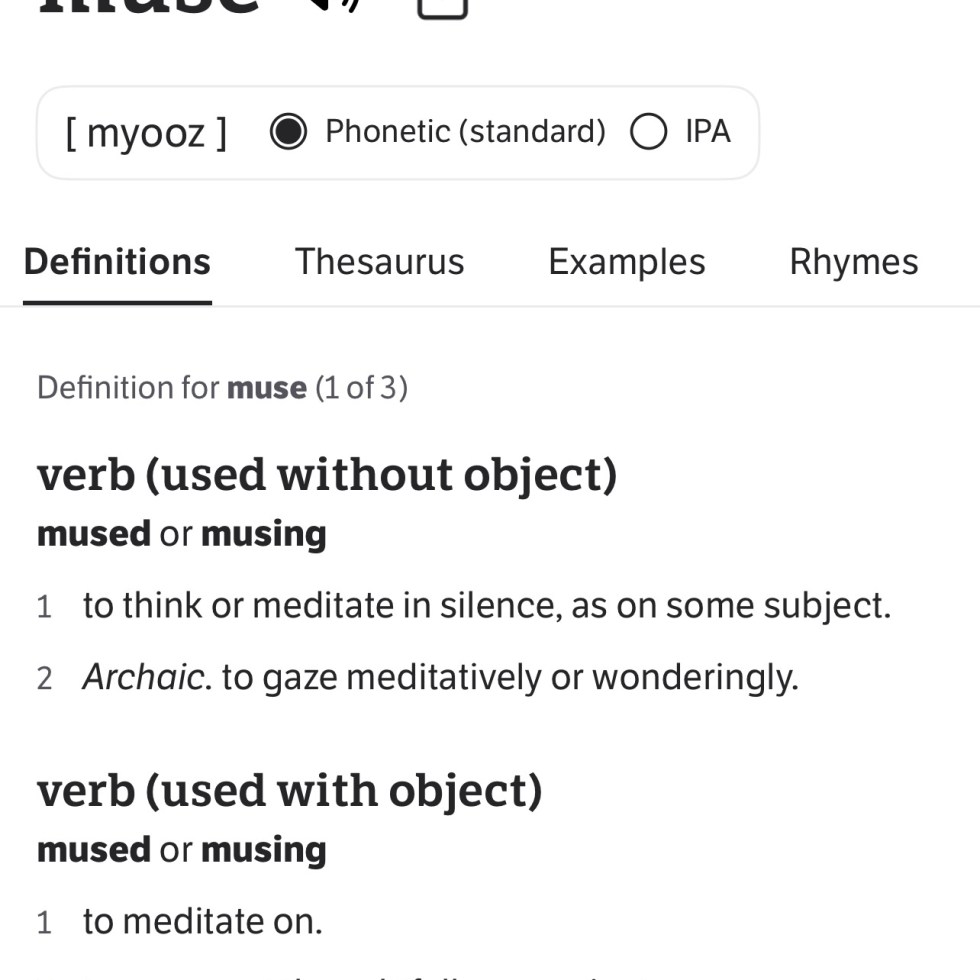Click the "to meditate on." definition
The height and width of the screenshot is (980, 980).
[202, 921]
